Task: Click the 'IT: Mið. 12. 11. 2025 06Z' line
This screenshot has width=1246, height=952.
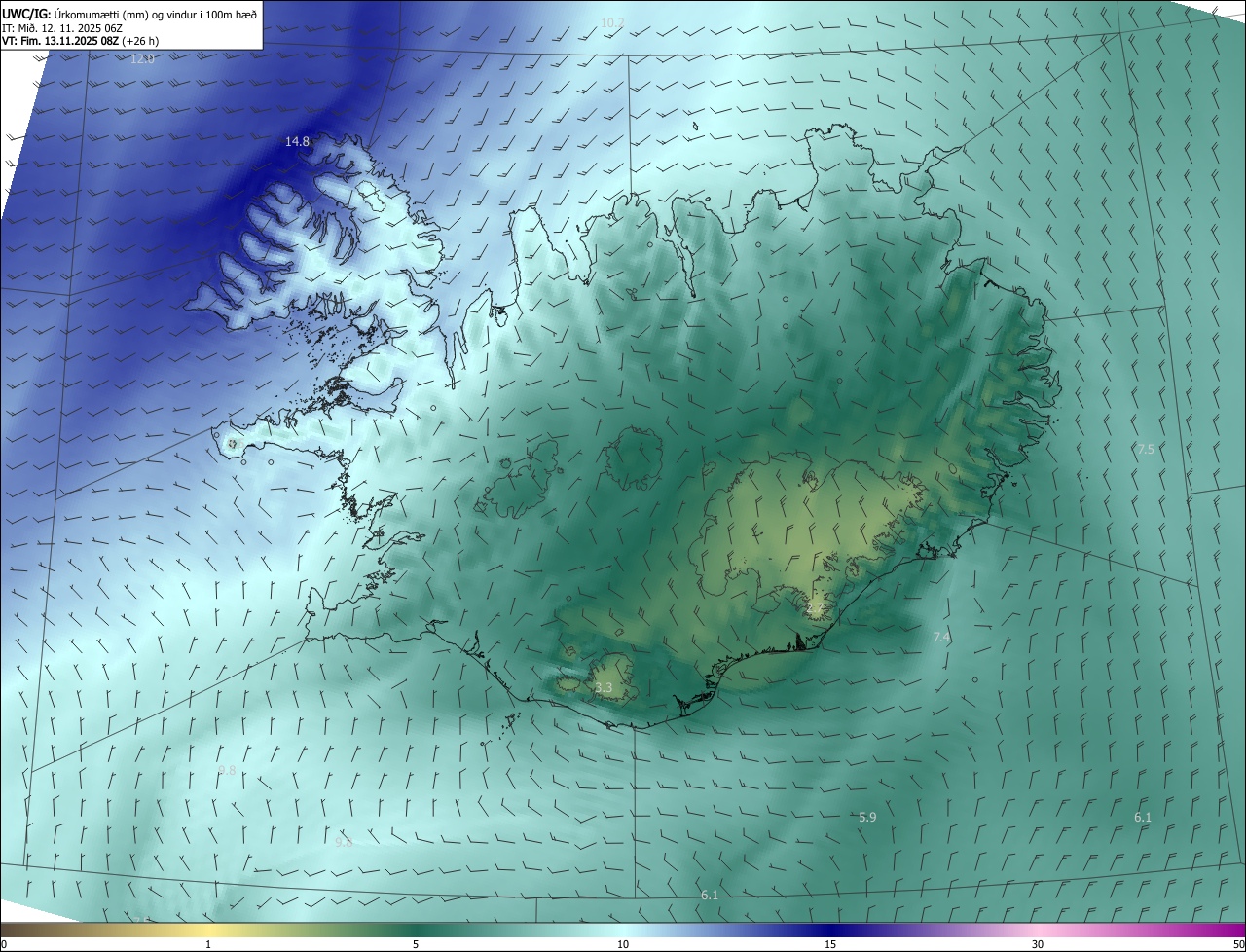Action: pos(62,27)
